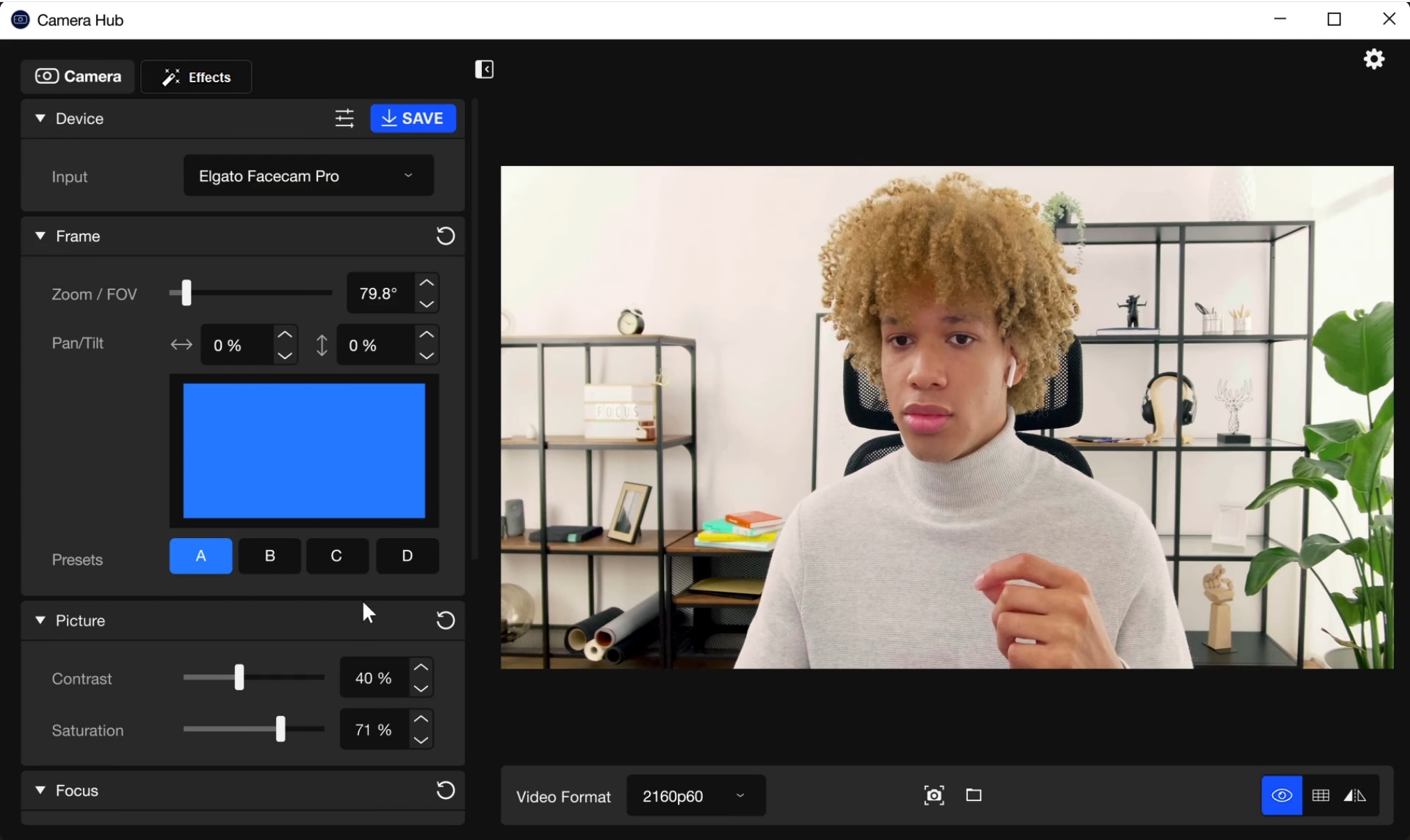
Task: Click the Saturation slider handle
Action: (280, 729)
